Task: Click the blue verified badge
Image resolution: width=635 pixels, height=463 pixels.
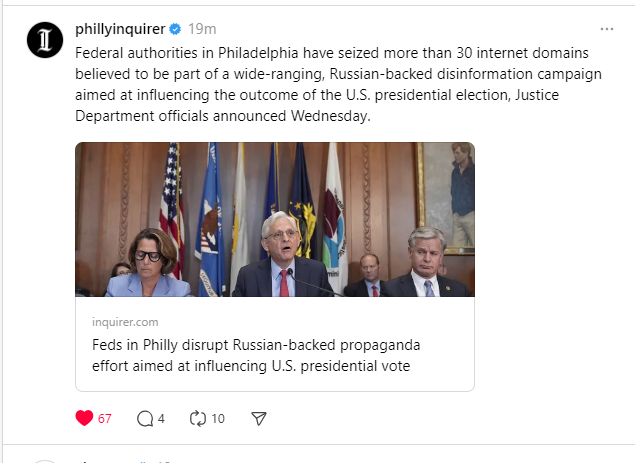Action: click(x=174, y=29)
